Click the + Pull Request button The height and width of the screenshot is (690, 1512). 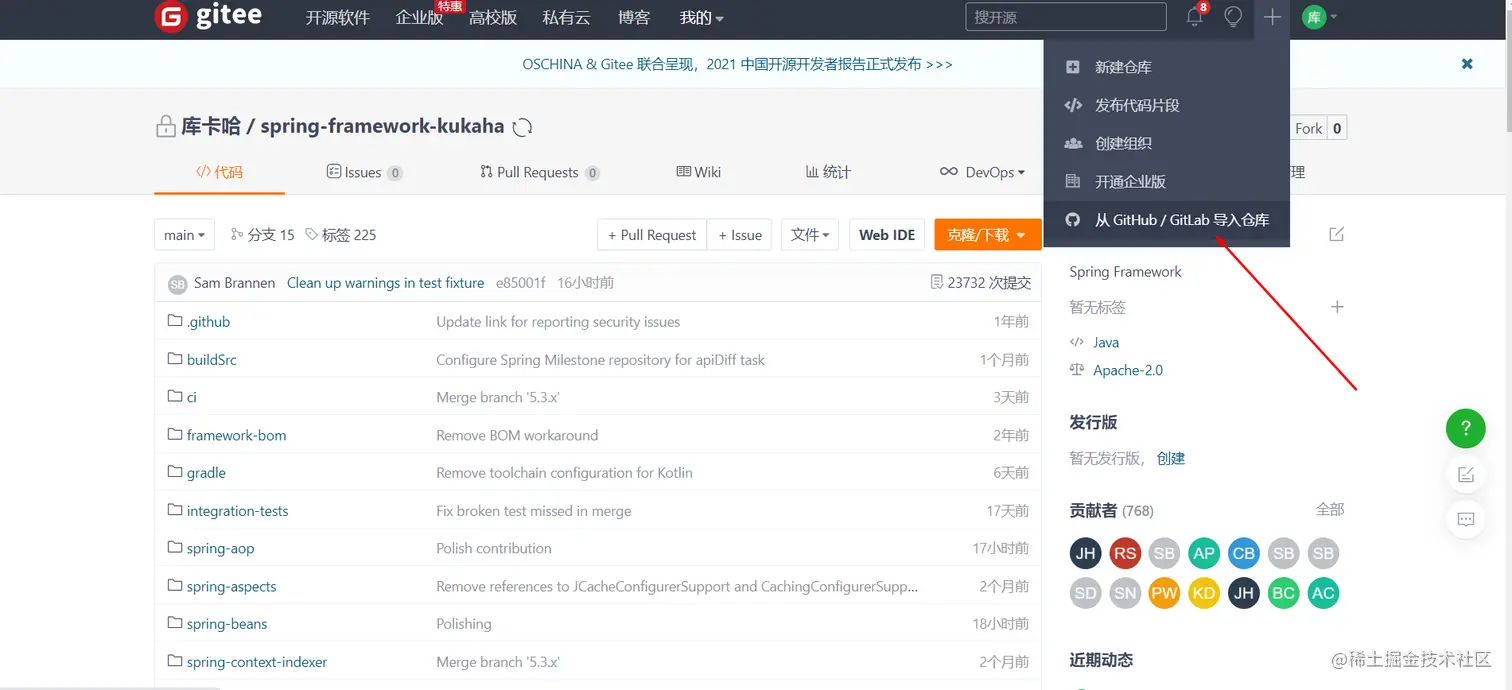[x=652, y=235]
